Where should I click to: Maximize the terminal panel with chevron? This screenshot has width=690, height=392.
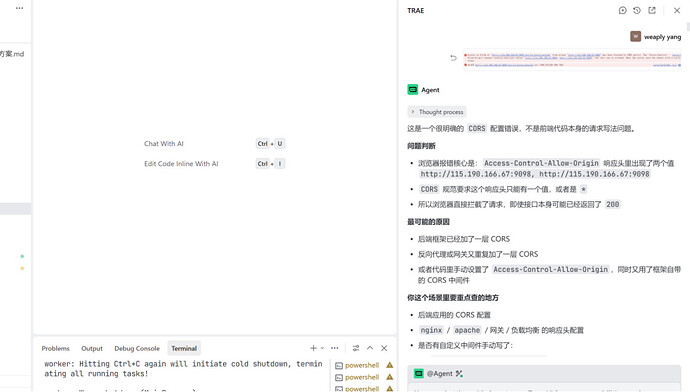tap(370, 348)
